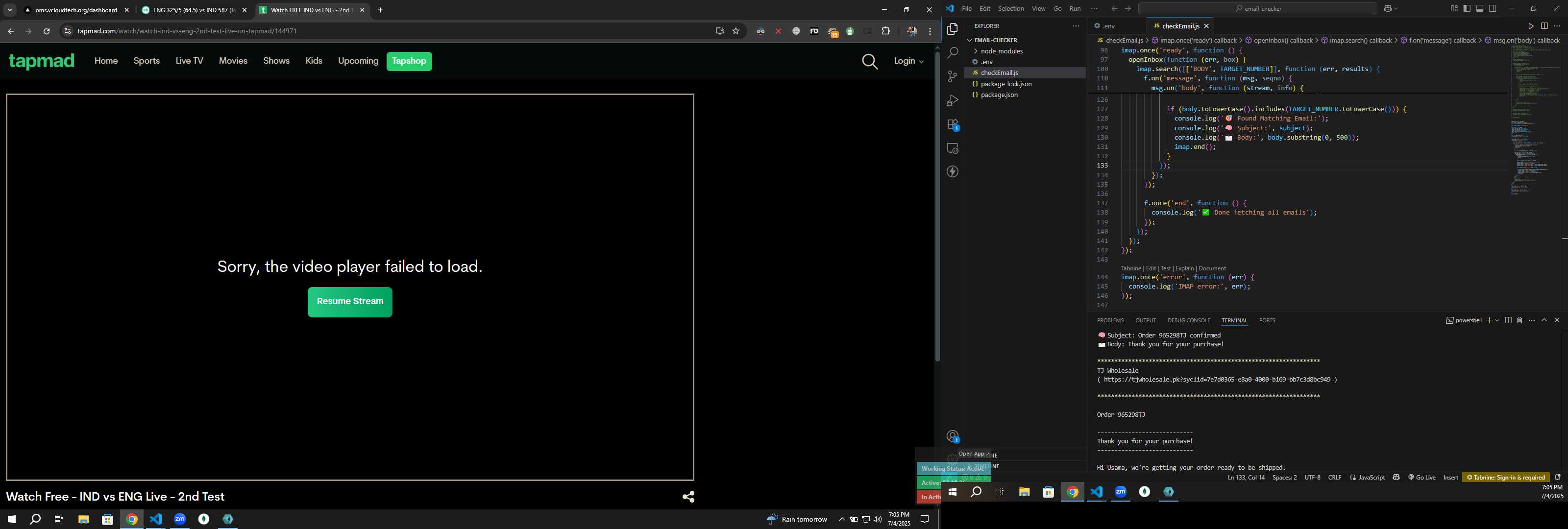Open Copilot chat icon in VS Code title bar
This screenshot has height=529, width=1568.
[x=1387, y=8]
